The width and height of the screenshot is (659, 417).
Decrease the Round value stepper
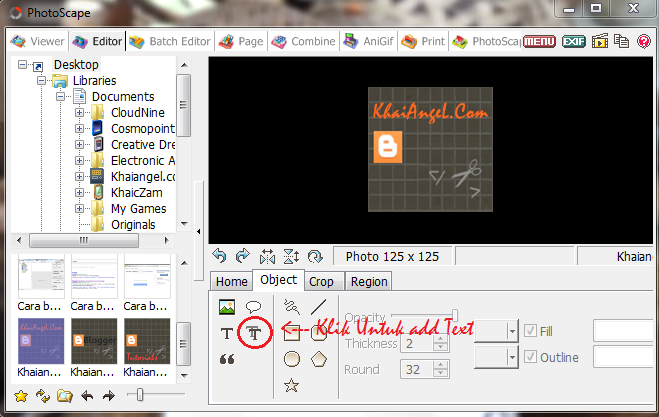(440, 374)
